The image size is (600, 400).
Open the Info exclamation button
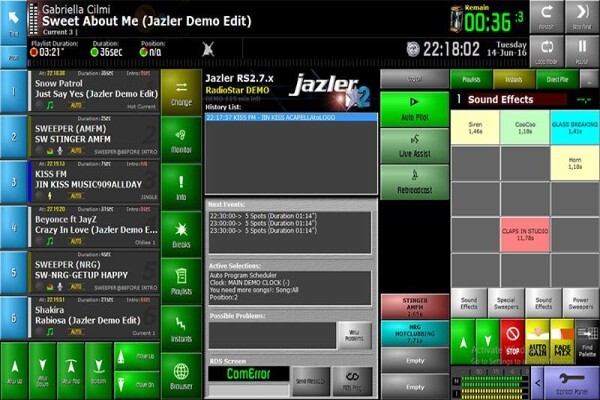[x=181, y=187]
